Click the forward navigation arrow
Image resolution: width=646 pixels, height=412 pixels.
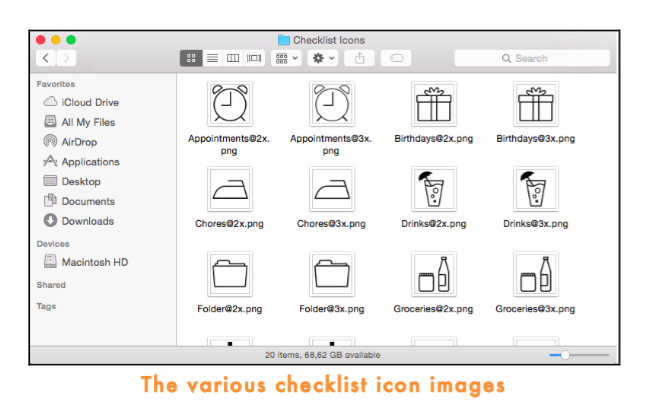pos(66,58)
